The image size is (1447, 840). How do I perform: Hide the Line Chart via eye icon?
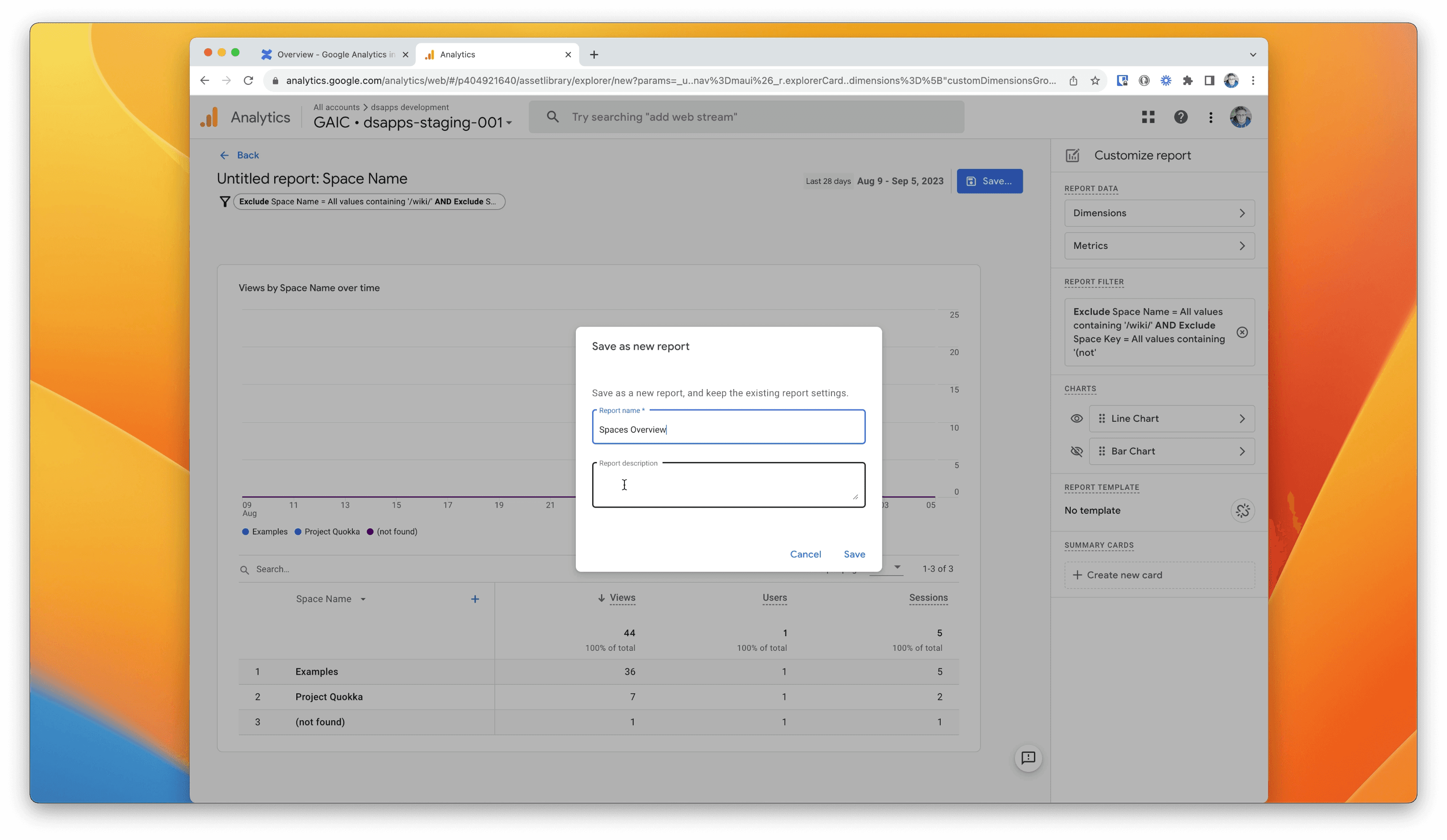click(x=1076, y=419)
